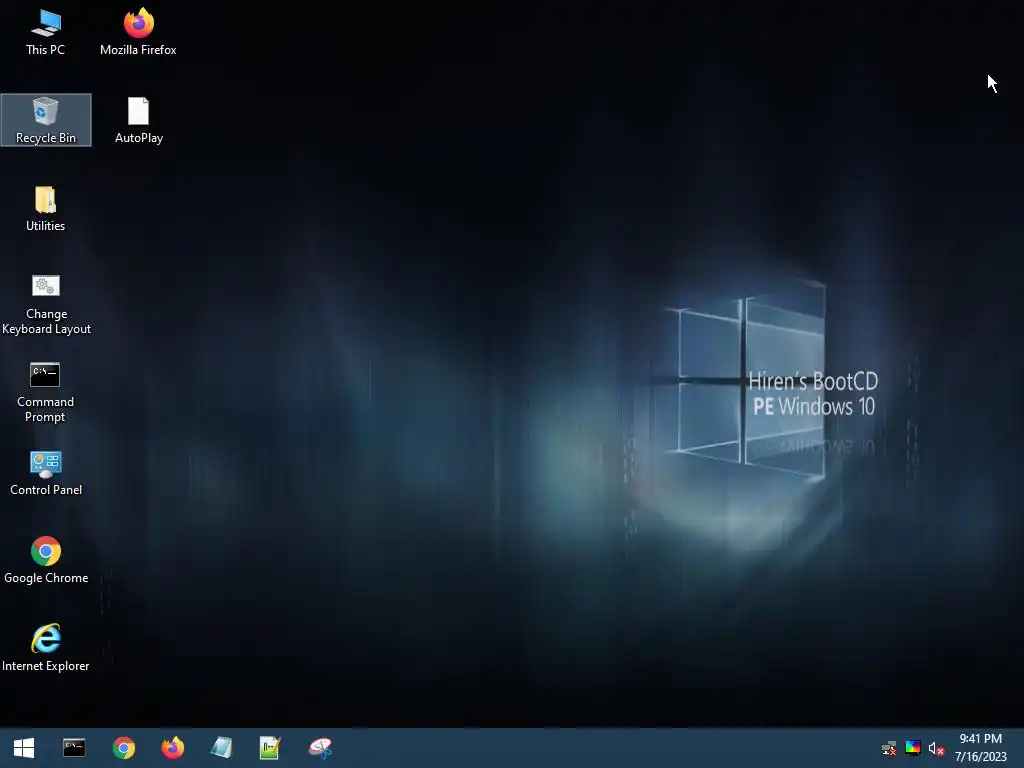Click the red snipping tool taskbar icon
Screen dimensions: 1024x768
320,748
